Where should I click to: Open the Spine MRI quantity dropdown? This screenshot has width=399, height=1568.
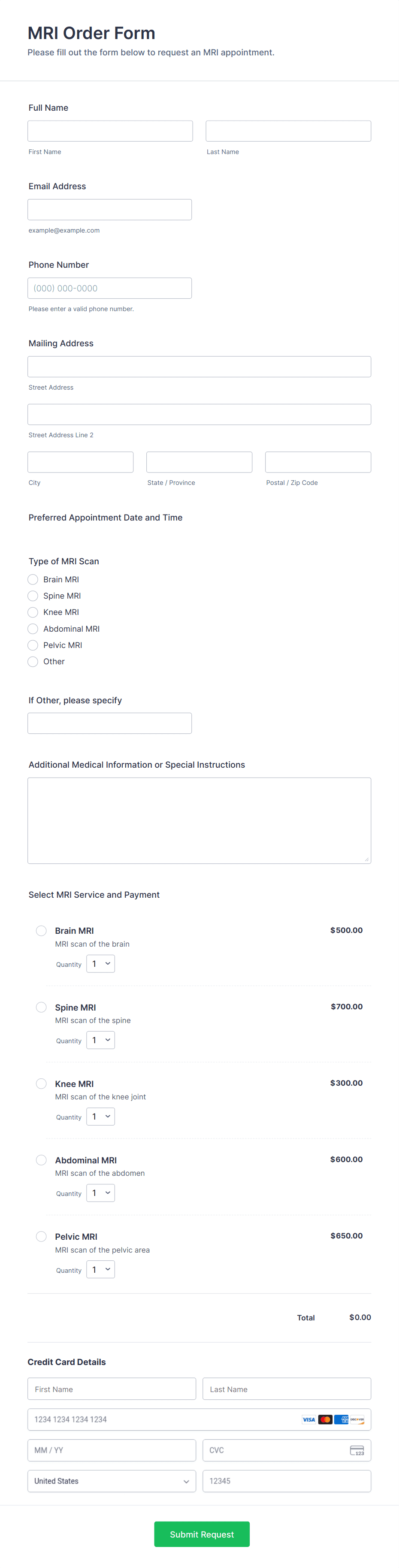(x=100, y=1040)
